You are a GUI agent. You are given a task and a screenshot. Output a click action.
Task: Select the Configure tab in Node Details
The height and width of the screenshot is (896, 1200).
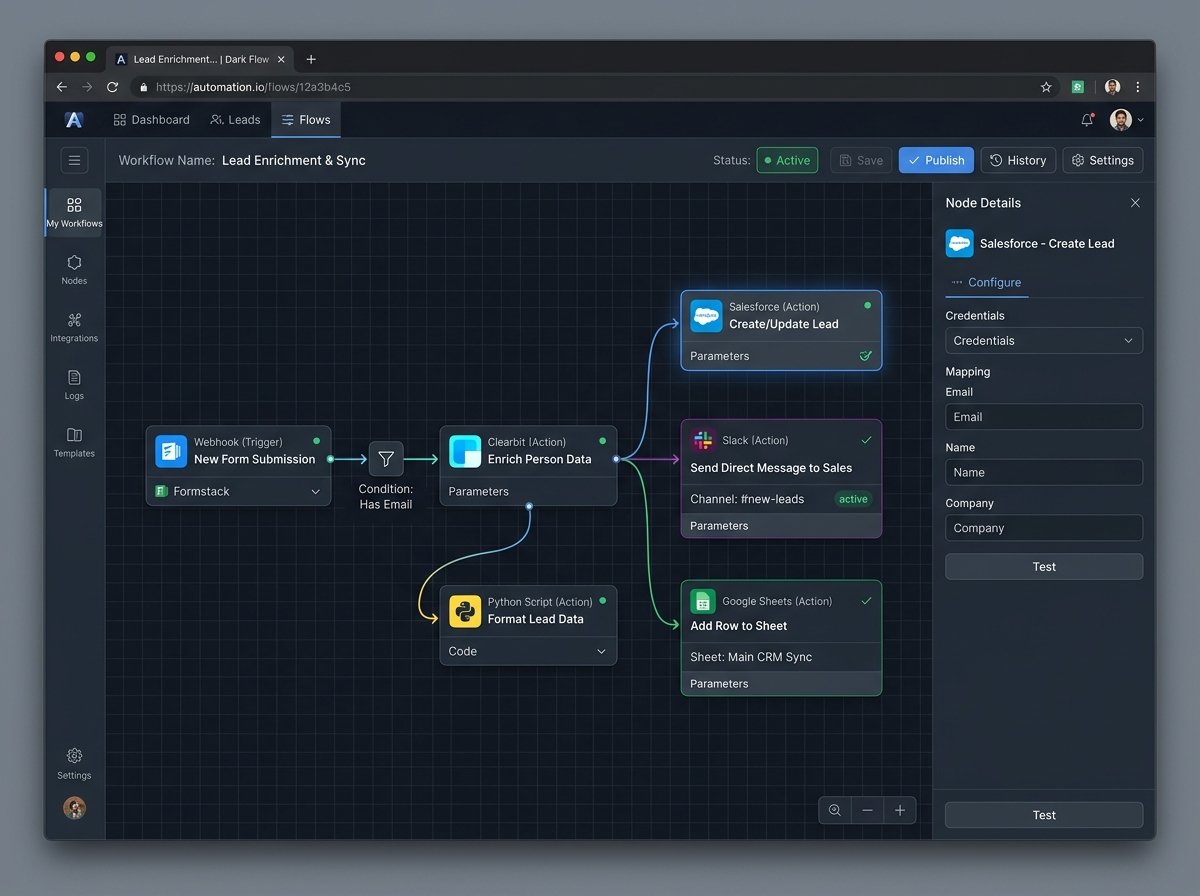(986, 283)
